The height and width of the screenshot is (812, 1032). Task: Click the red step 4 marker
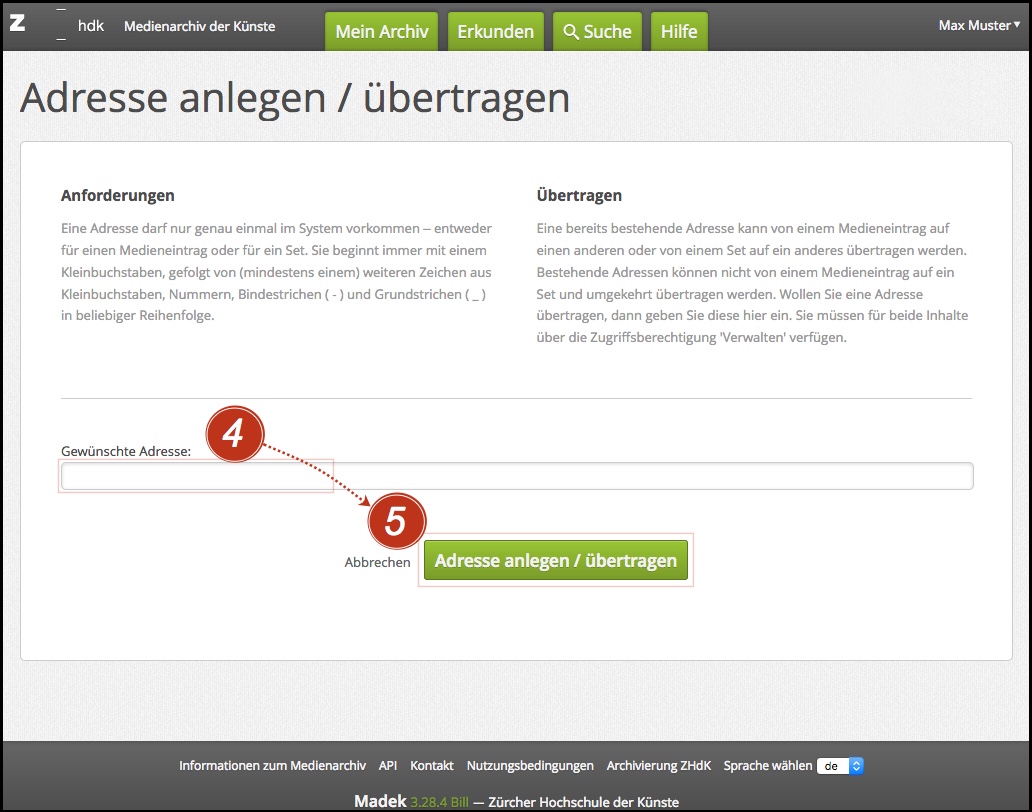click(x=234, y=434)
